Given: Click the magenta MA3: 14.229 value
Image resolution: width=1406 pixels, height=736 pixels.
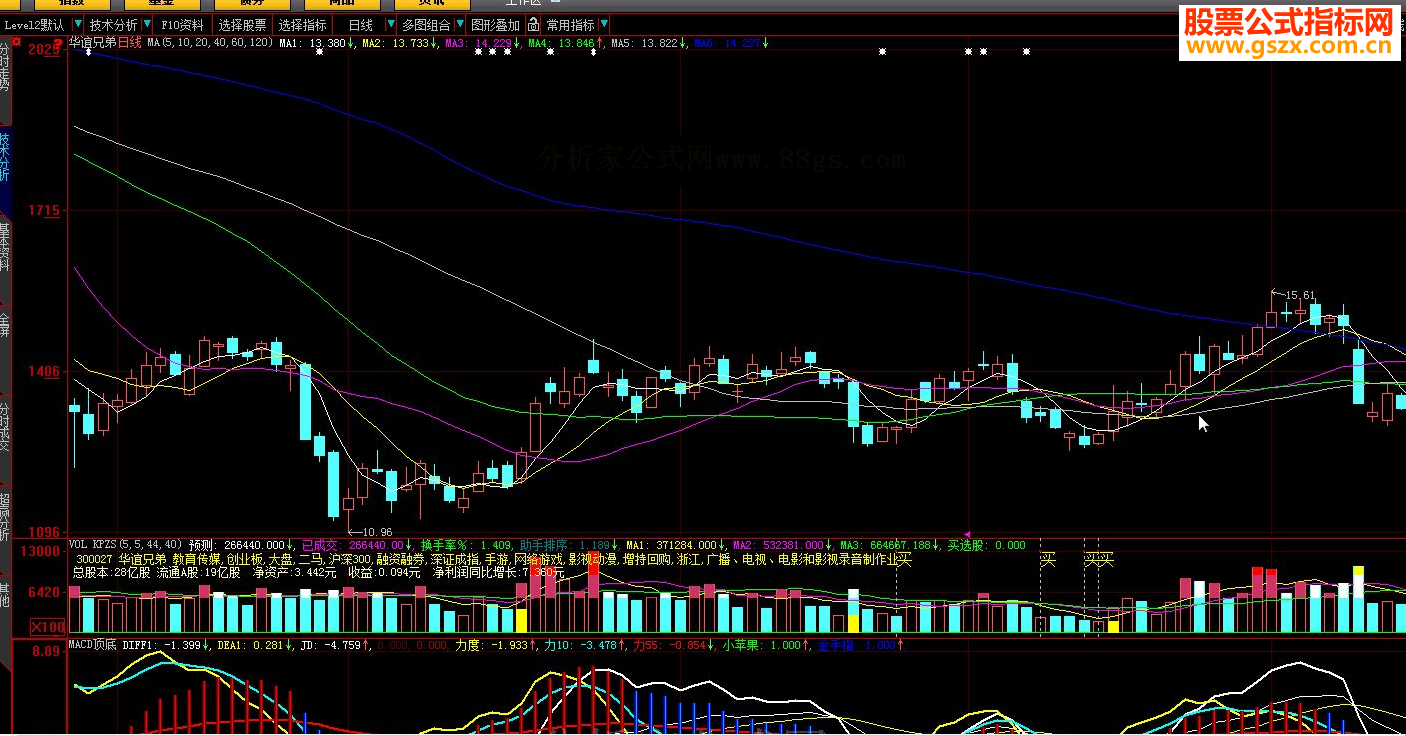Looking at the screenshot, I should click(x=478, y=43).
